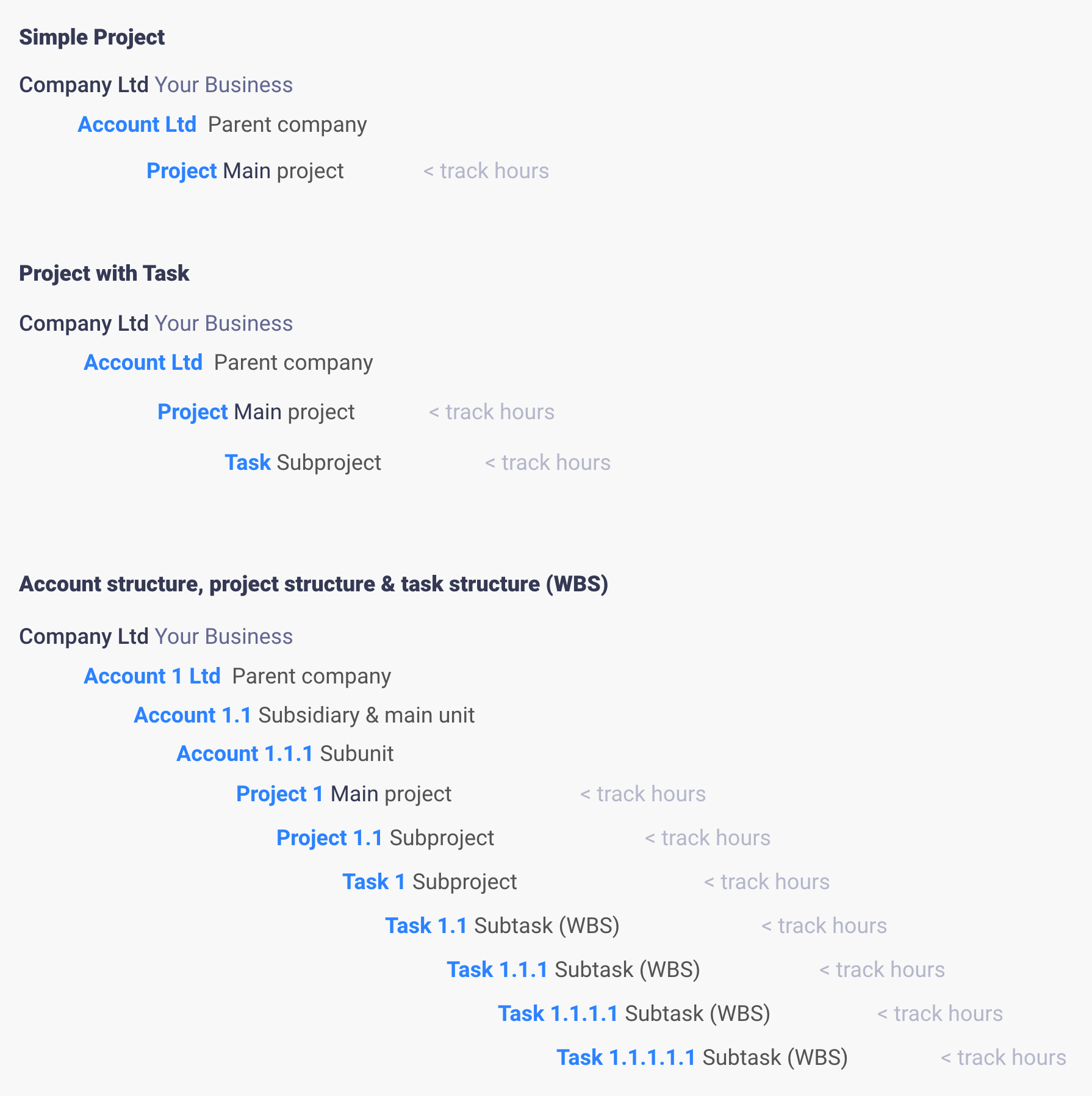Click Task 1.1.1.1 Subtask
The height and width of the screenshot is (1096, 1092).
(558, 1014)
